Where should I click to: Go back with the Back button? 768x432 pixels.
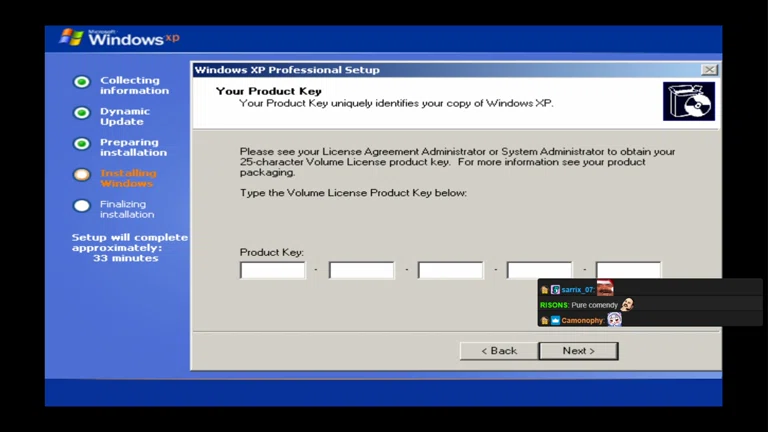(x=499, y=351)
